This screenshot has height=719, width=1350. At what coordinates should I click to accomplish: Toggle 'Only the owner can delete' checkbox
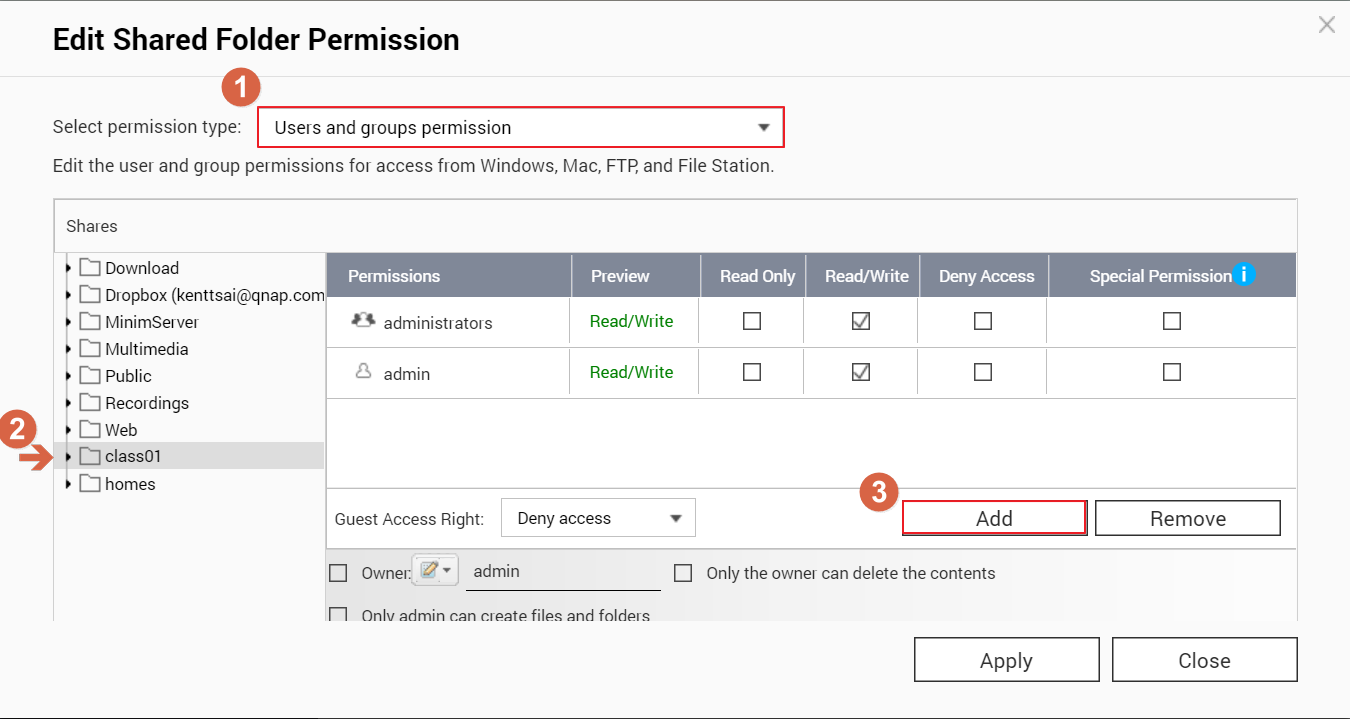click(683, 573)
